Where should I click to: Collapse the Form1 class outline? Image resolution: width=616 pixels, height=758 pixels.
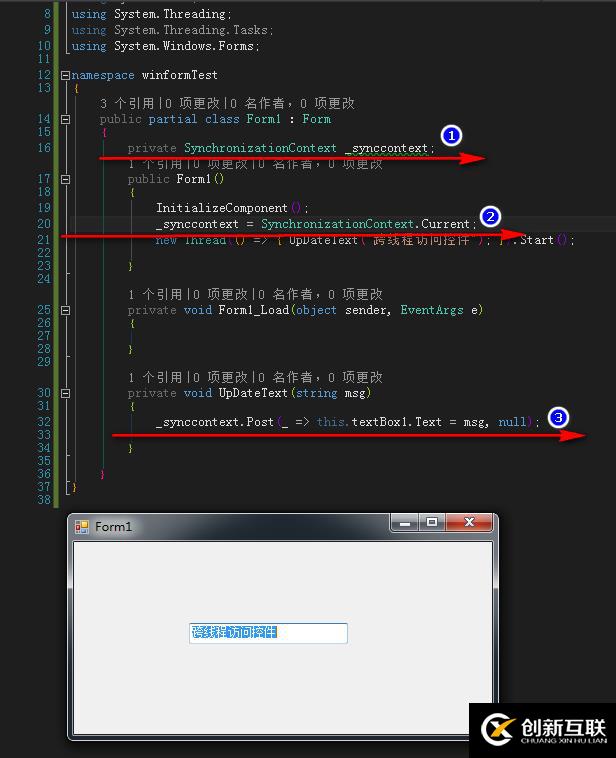point(65,119)
